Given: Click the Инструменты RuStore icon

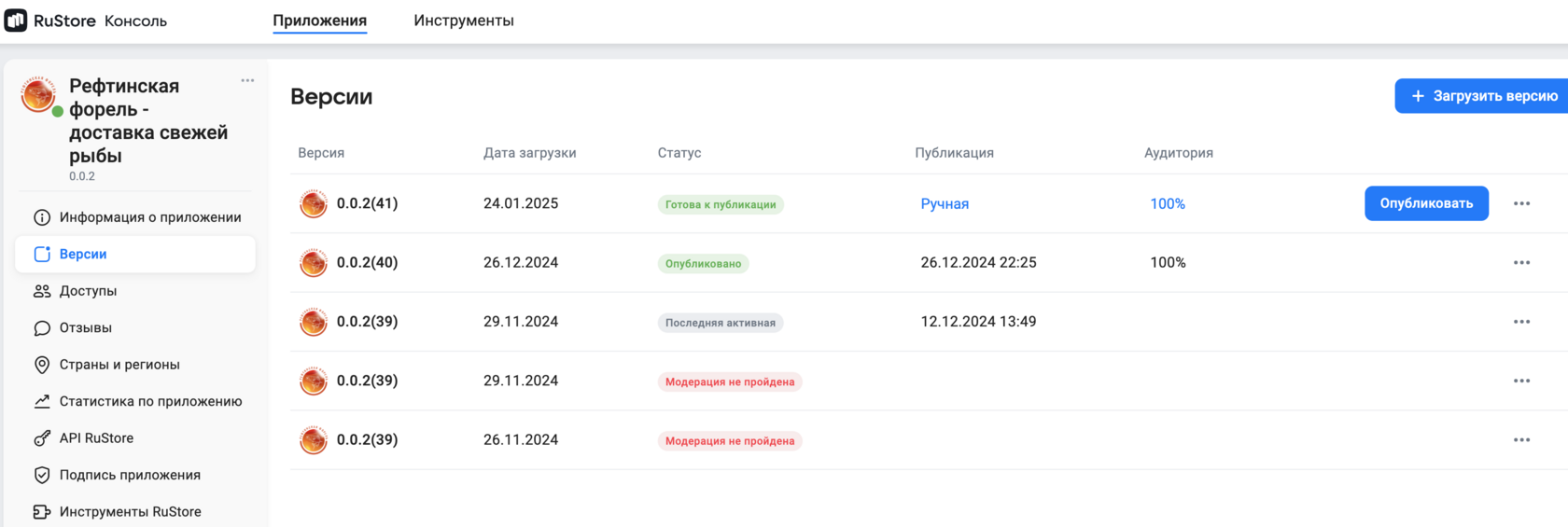Looking at the screenshot, I should pos(42,511).
